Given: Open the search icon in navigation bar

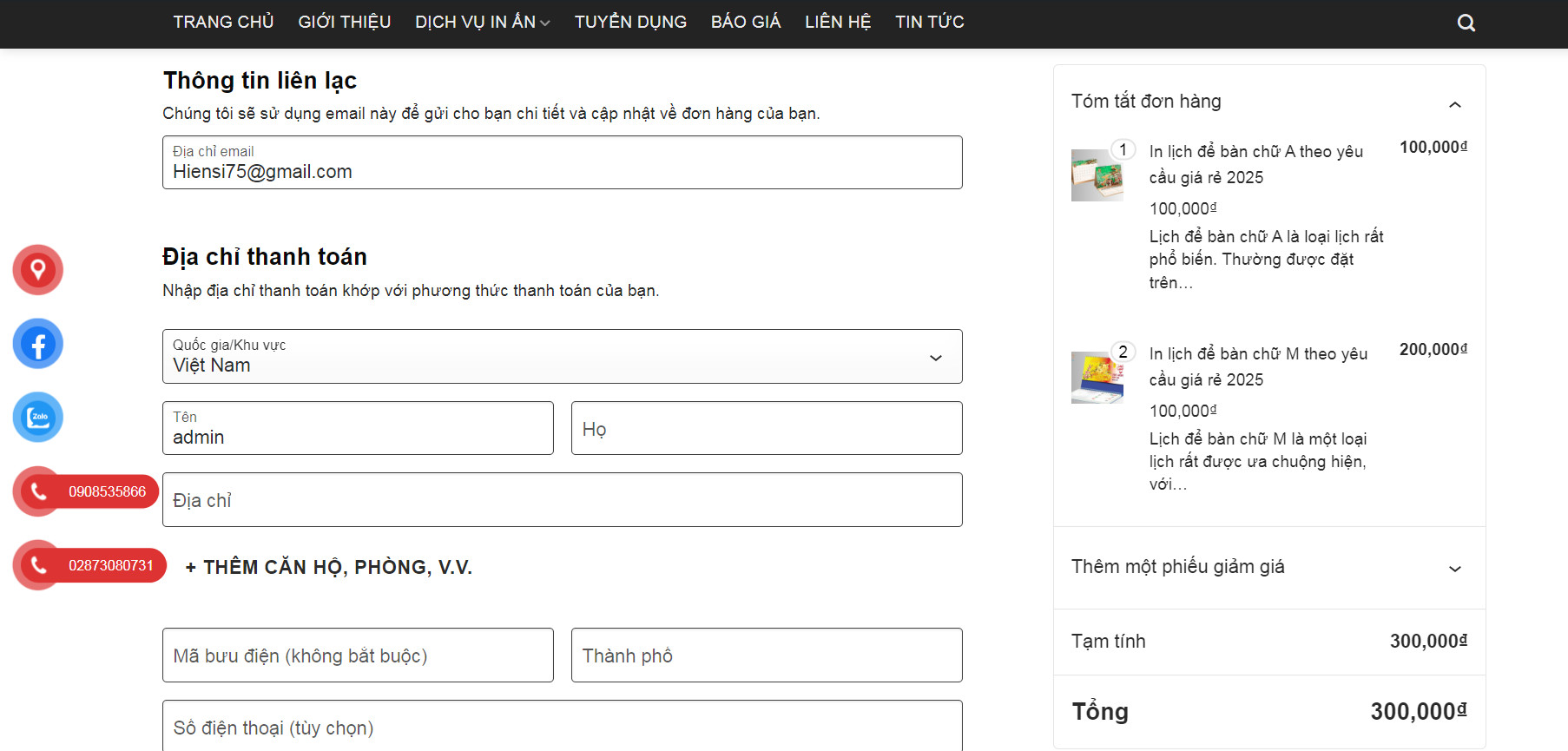Looking at the screenshot, I should pos(1466,23).
